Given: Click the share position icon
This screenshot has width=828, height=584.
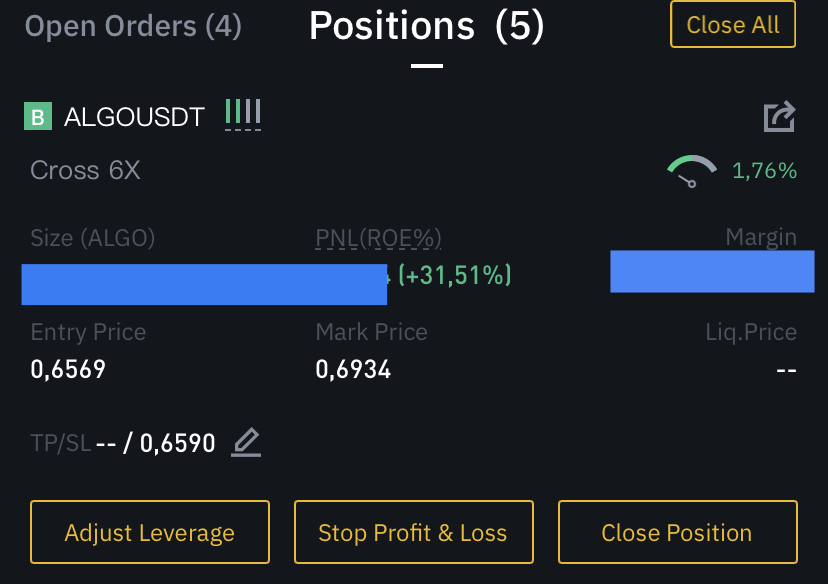Looking at the screenshot, I should click(x=779, y=117).
